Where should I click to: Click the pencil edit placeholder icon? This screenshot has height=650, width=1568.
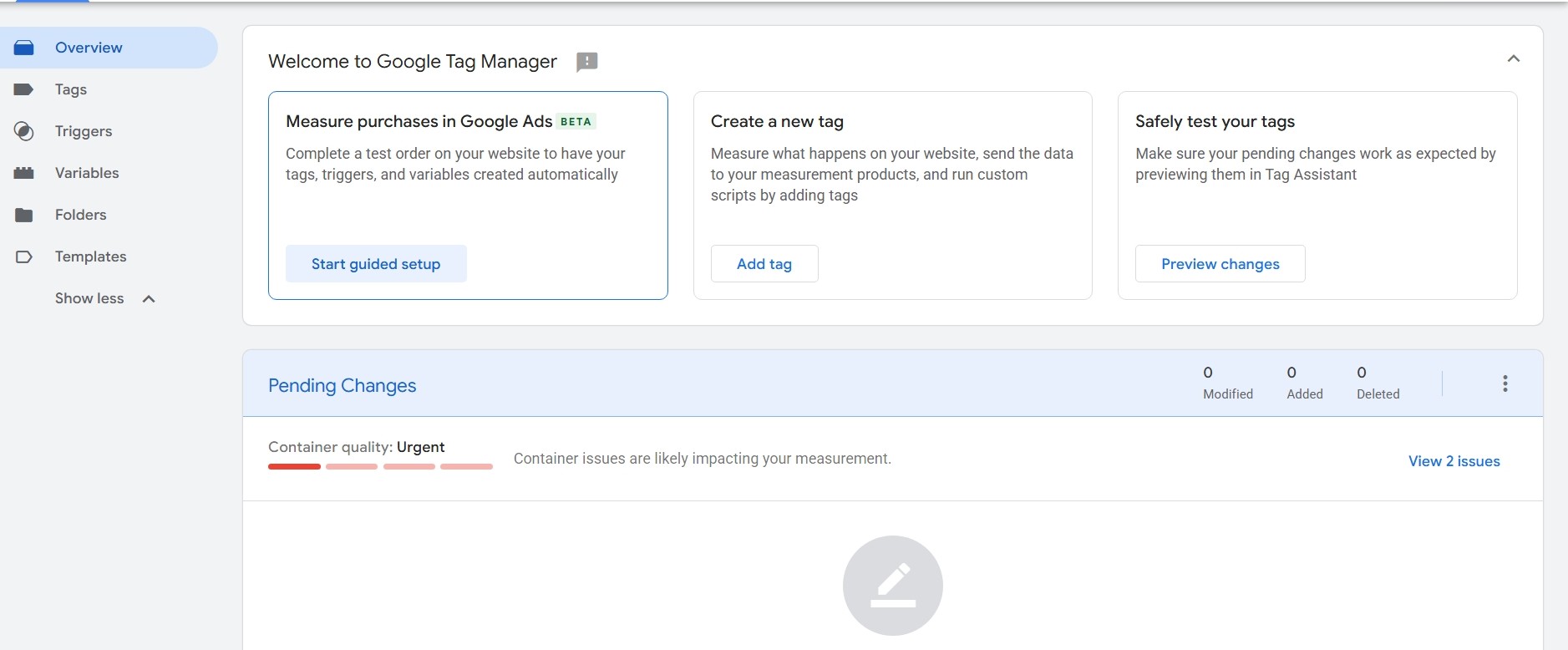pos(893,586)
